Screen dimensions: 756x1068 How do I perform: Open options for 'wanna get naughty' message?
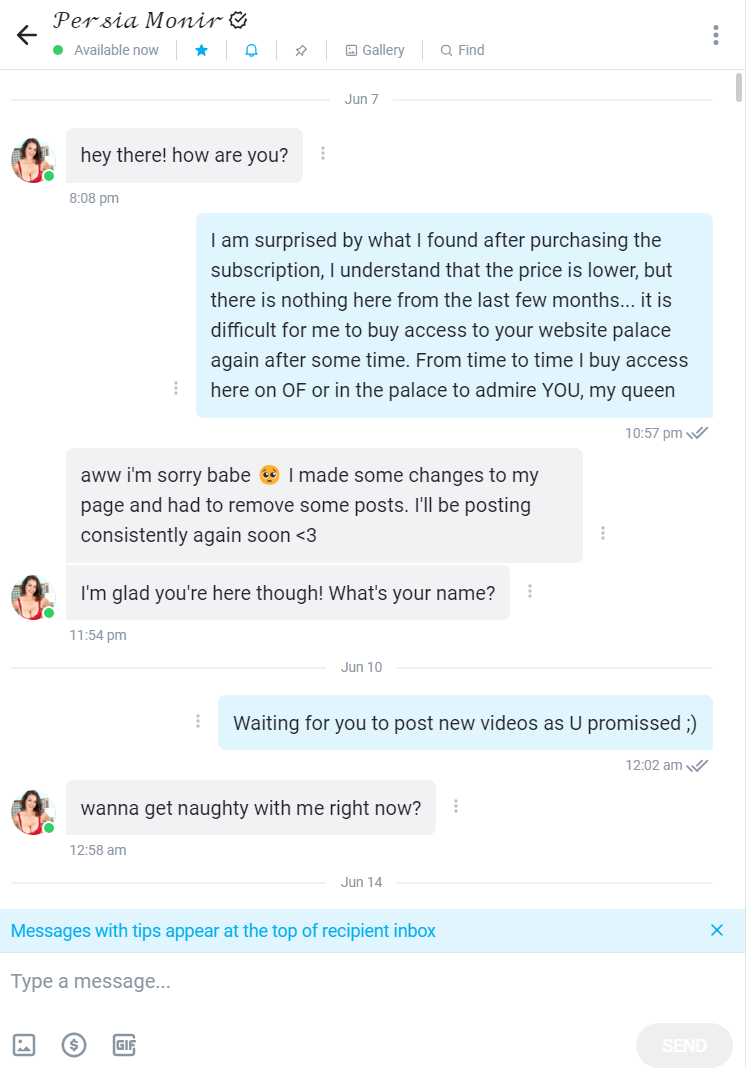click(456, 806)
